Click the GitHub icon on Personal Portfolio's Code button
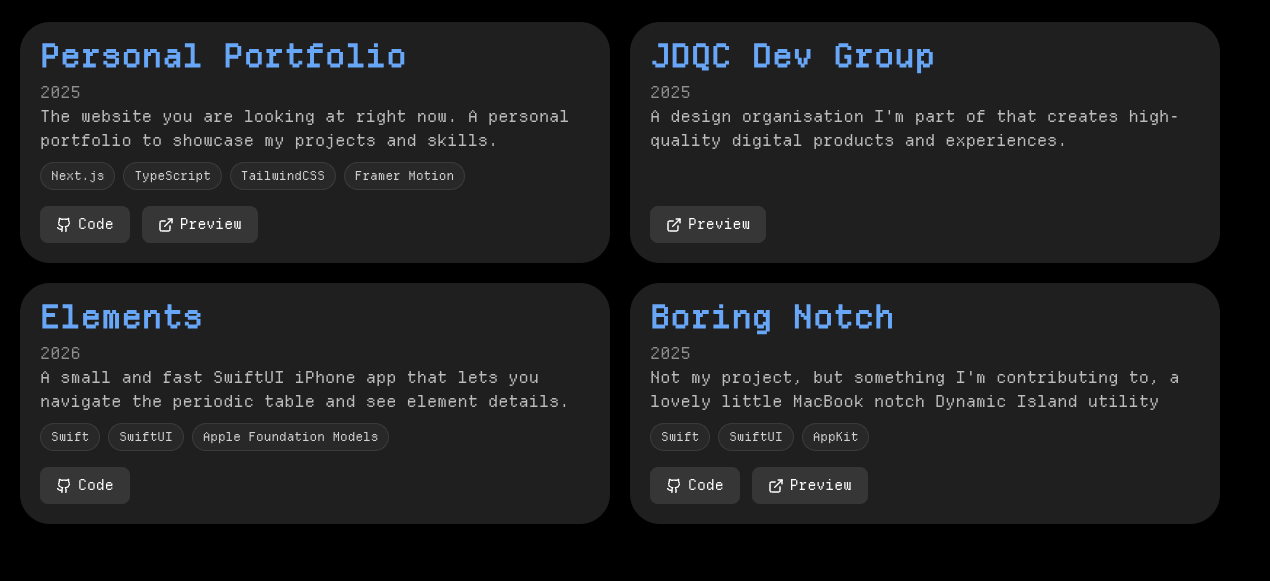 pos(64,225)
